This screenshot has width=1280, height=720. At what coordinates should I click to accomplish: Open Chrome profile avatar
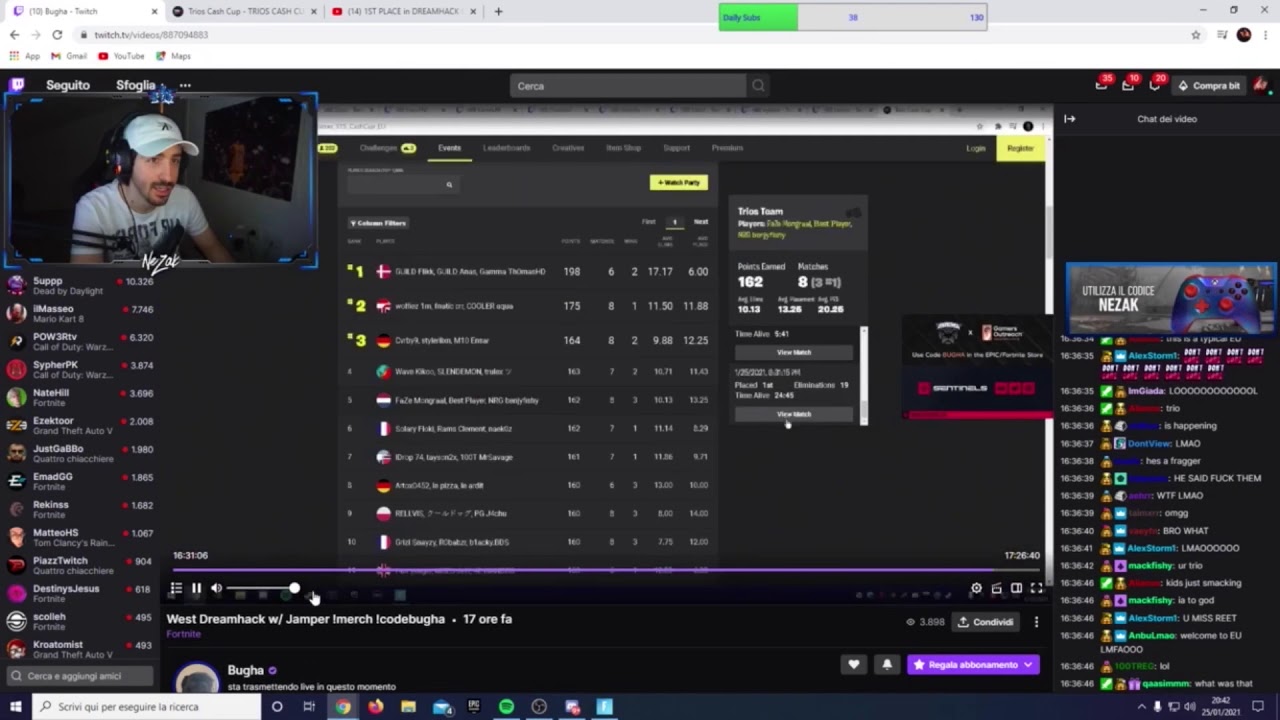coord(1243,35)
